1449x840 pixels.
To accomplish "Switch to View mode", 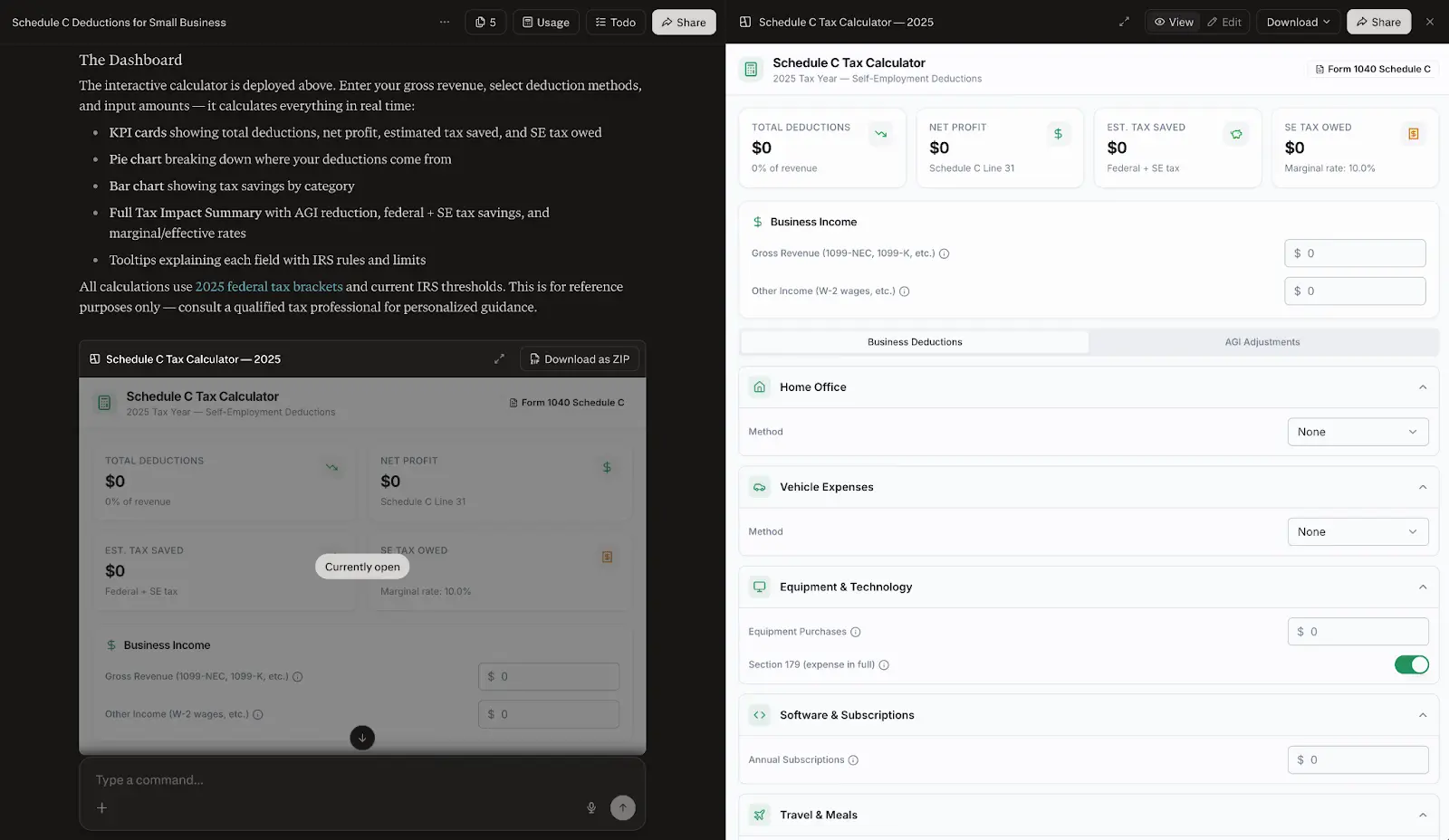I will 1173,22.
